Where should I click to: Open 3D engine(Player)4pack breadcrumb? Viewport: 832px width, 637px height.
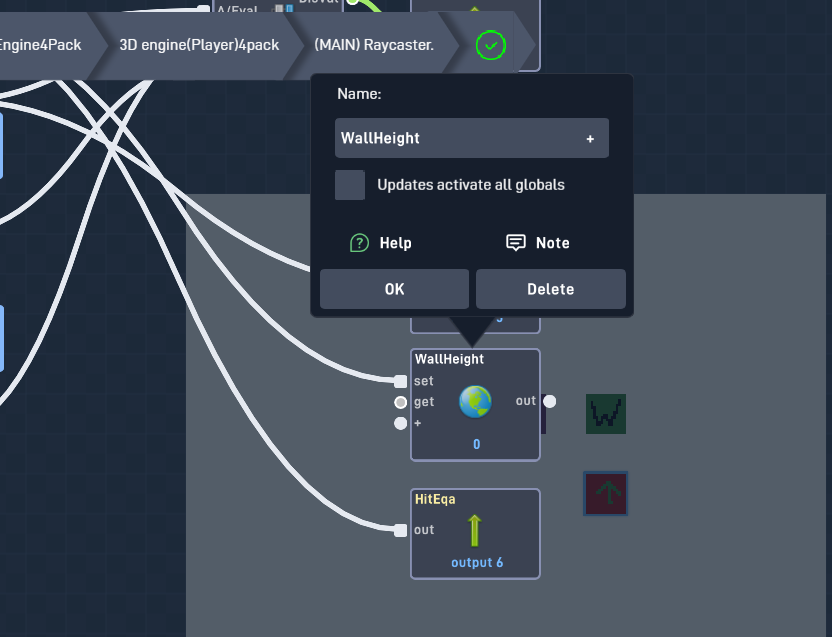point(199,45)
